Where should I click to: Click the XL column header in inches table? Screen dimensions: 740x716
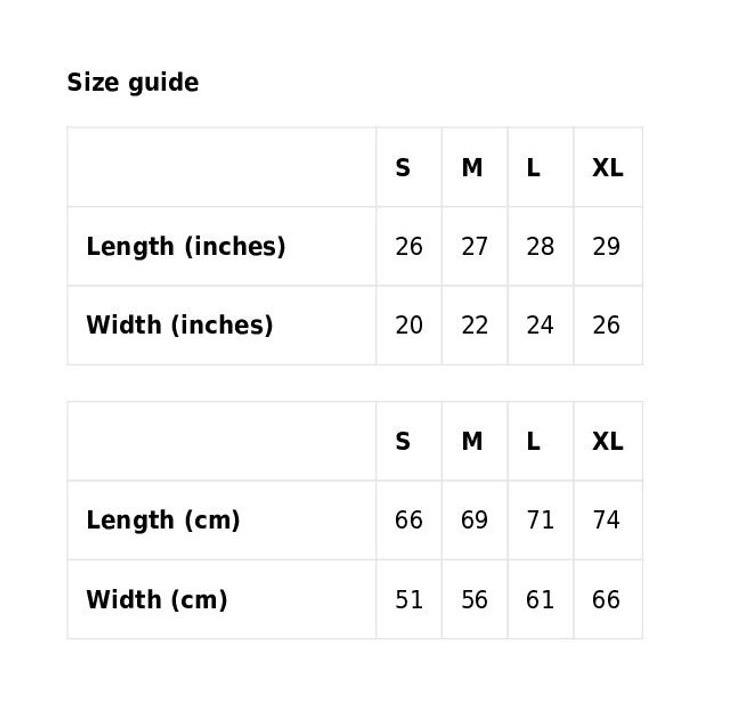click(607, 168)
